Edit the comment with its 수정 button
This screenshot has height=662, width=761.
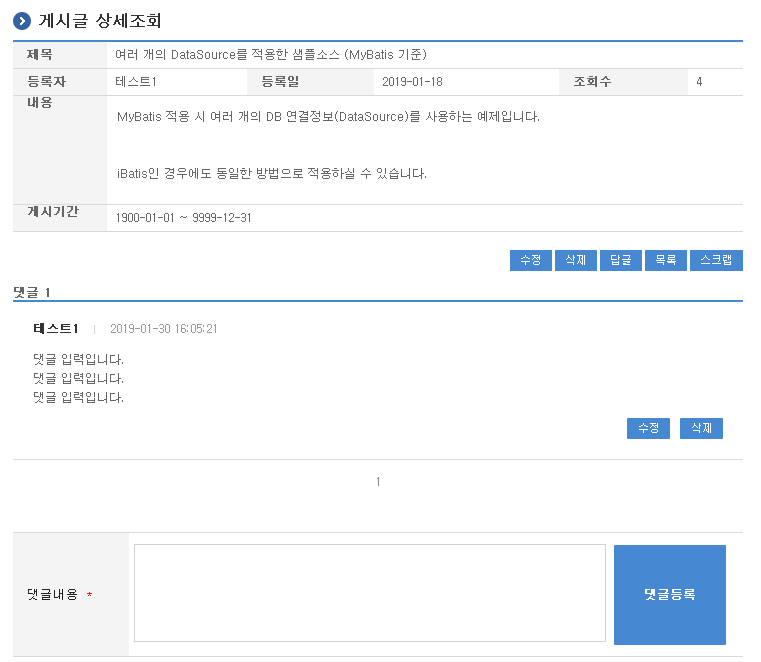coord(648,428)
